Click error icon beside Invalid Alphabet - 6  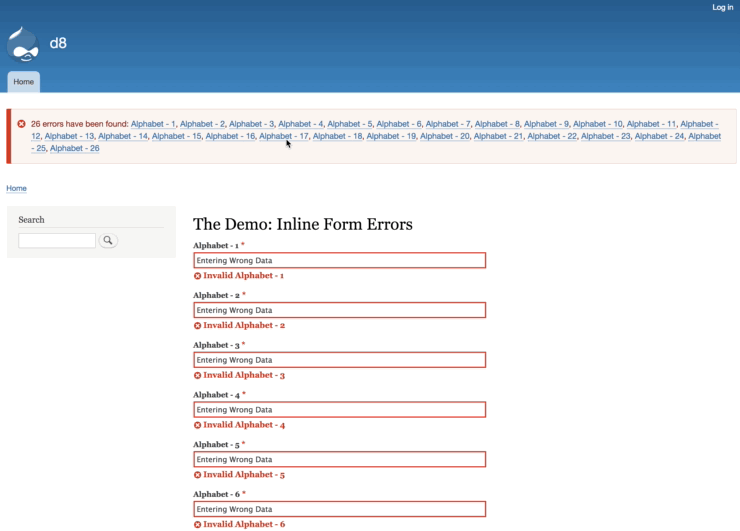point(197,524)
